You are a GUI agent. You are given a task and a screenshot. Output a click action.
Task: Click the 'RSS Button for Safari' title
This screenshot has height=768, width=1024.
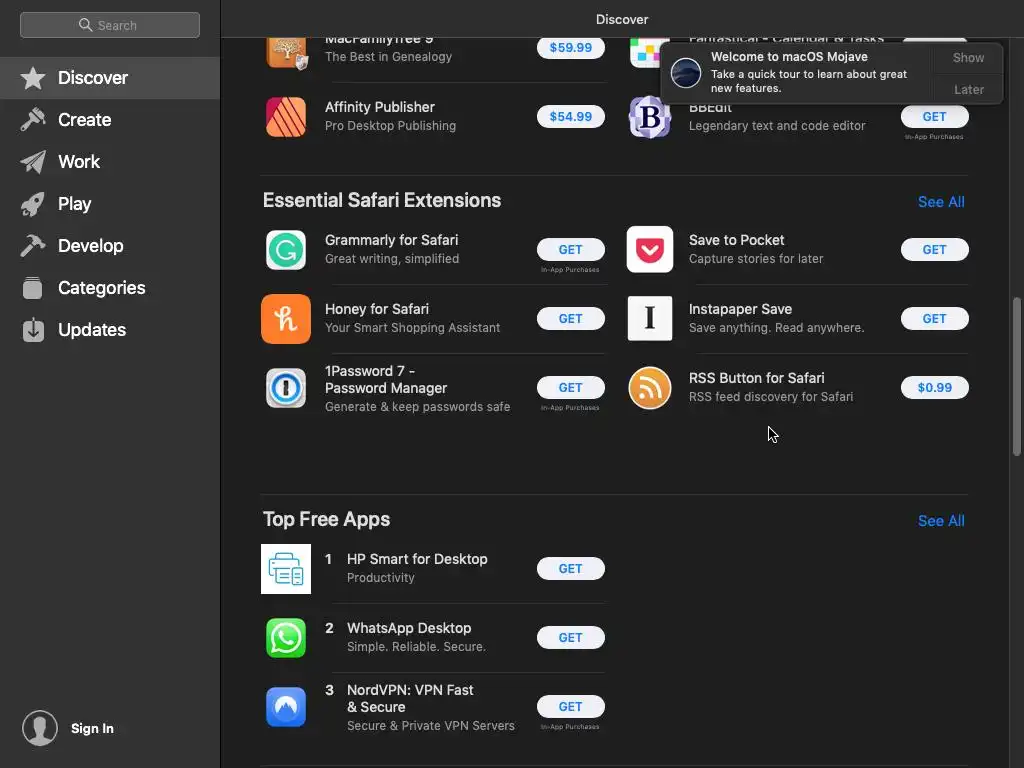click(x=756, y=378)
